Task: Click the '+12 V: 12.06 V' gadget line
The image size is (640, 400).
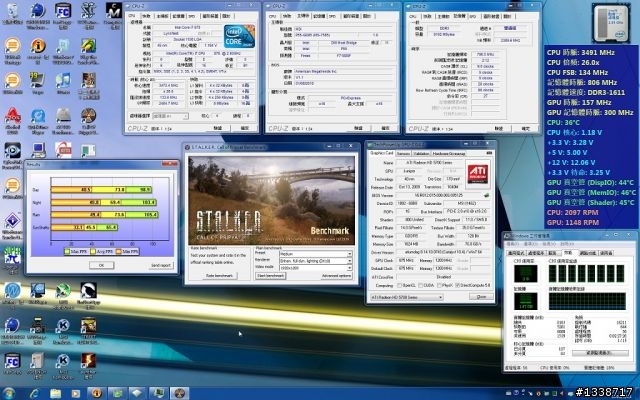Action: 571,162
